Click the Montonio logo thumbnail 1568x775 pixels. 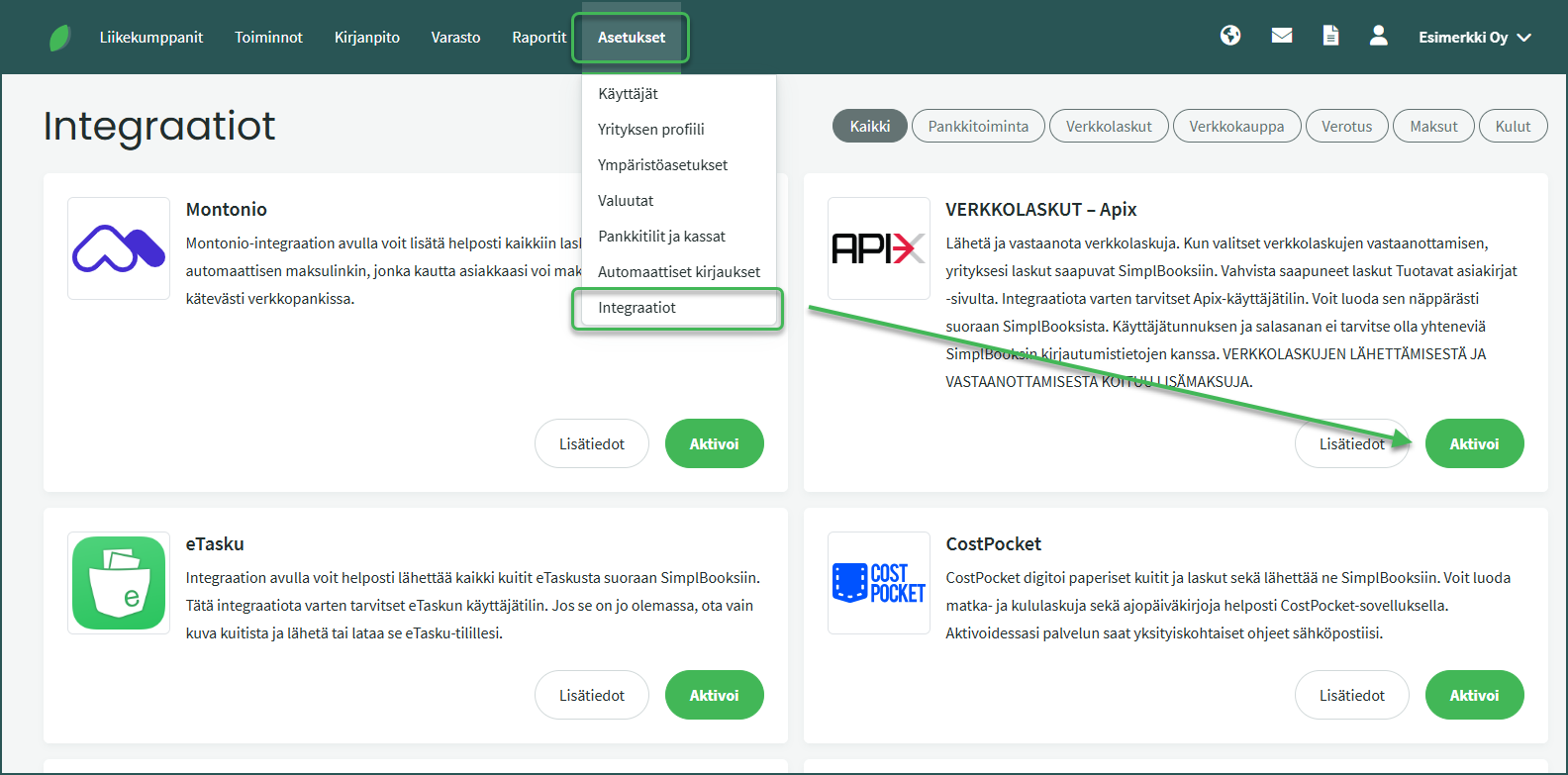(x=119, y=248)
